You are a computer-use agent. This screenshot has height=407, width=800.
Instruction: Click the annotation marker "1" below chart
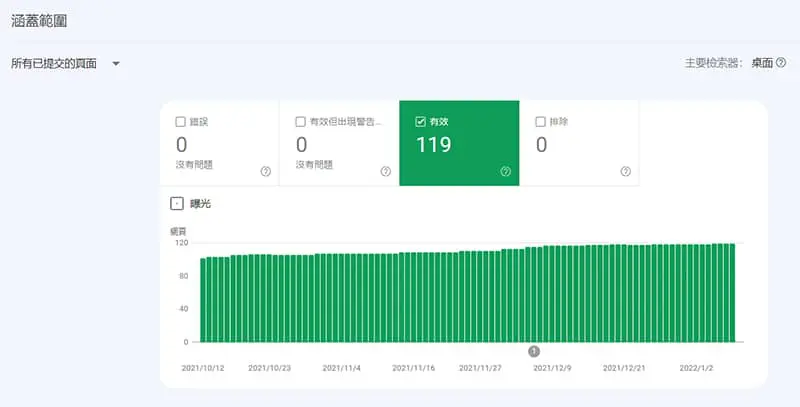[533, 351]
